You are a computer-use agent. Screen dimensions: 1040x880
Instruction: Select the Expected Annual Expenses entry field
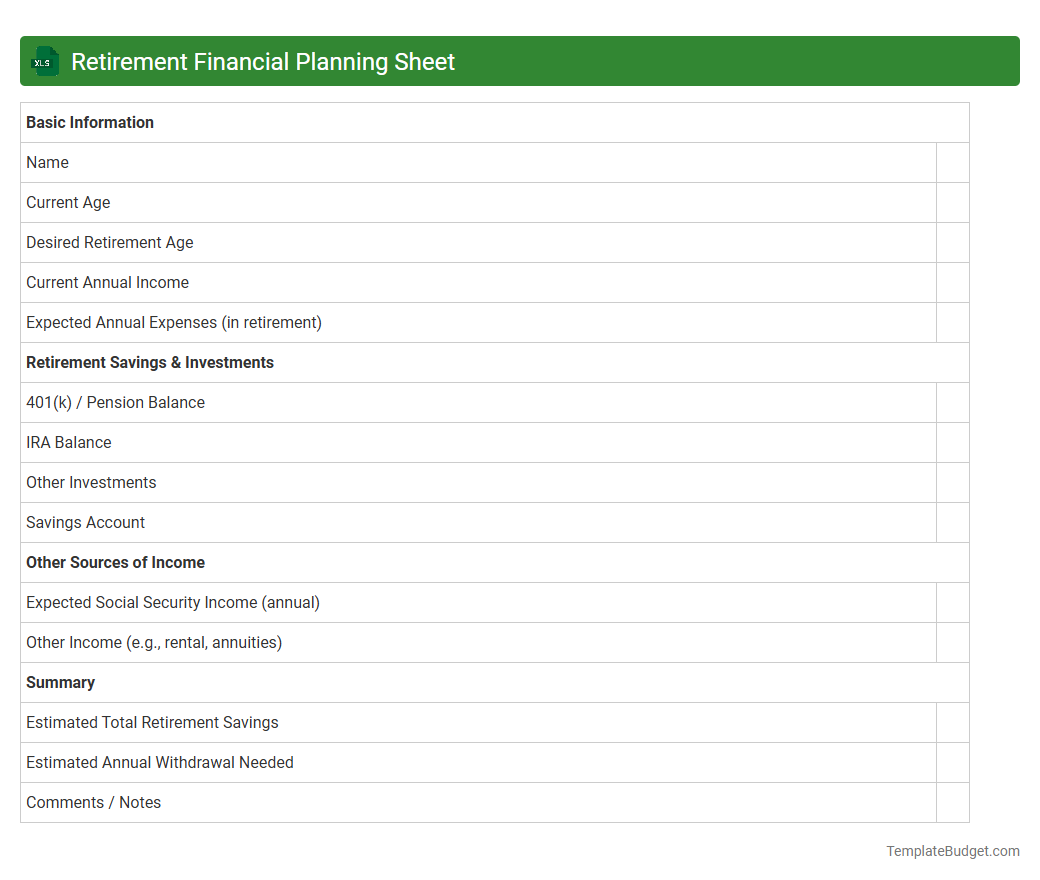click(x=953, y=322)
